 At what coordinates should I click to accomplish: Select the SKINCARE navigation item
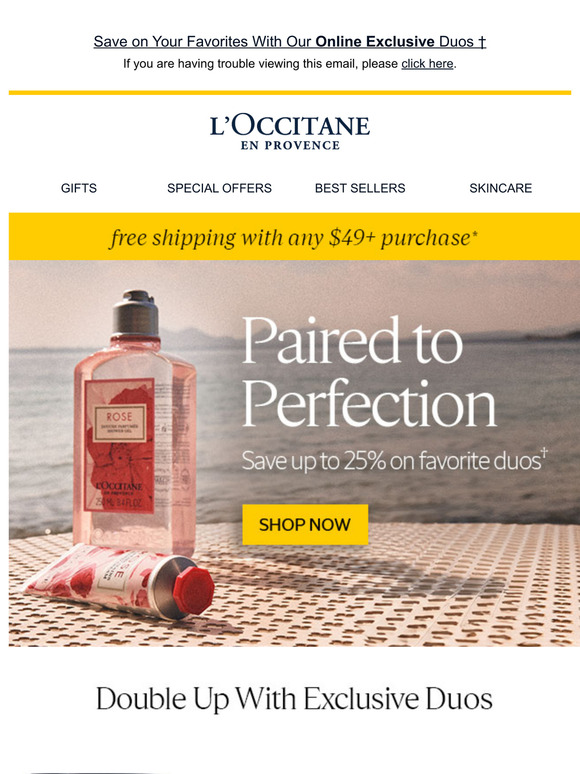(x=501, y=188)
